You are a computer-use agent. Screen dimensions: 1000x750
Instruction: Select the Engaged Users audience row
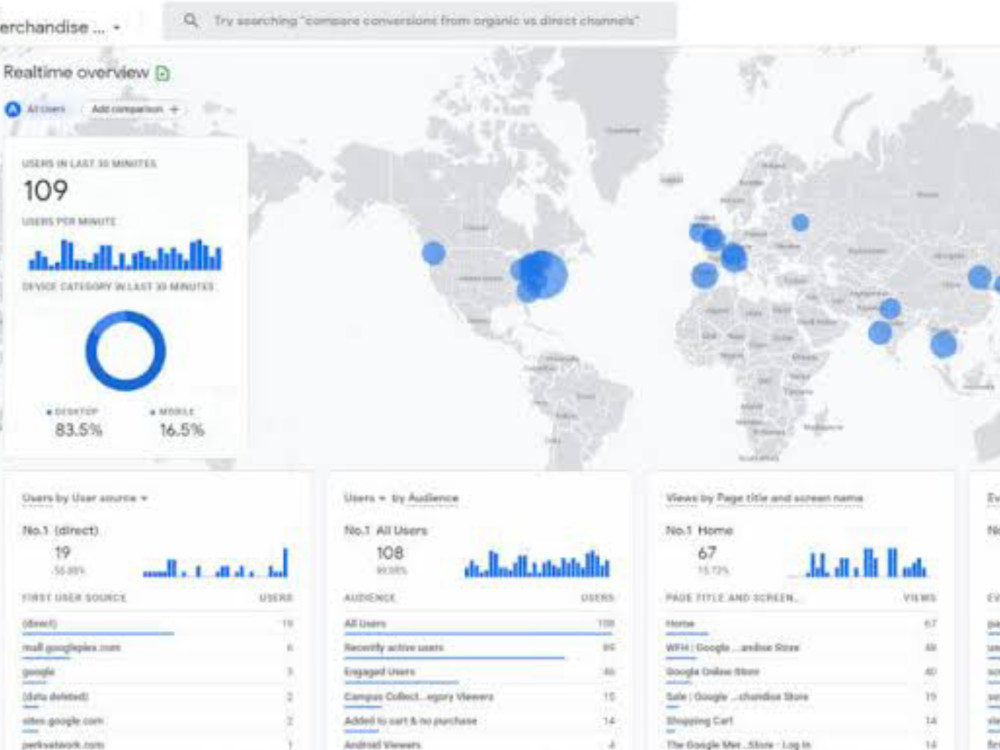coord(479,673)
